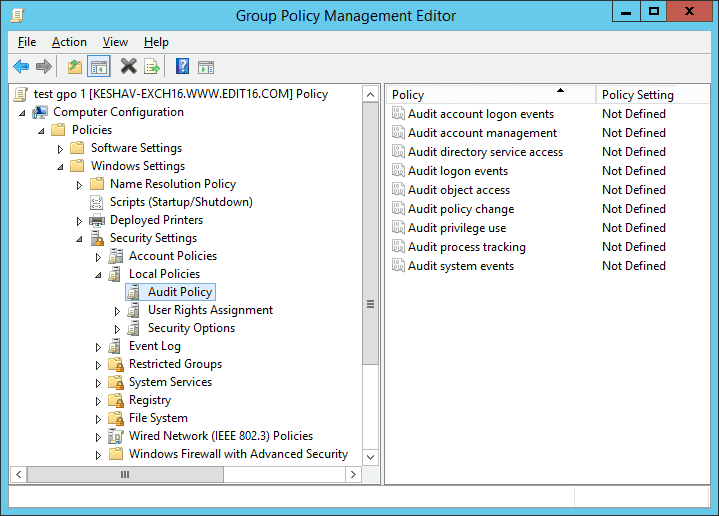
Task: Click the Forward arrow toolbar icon
Action: coord(44,67)
